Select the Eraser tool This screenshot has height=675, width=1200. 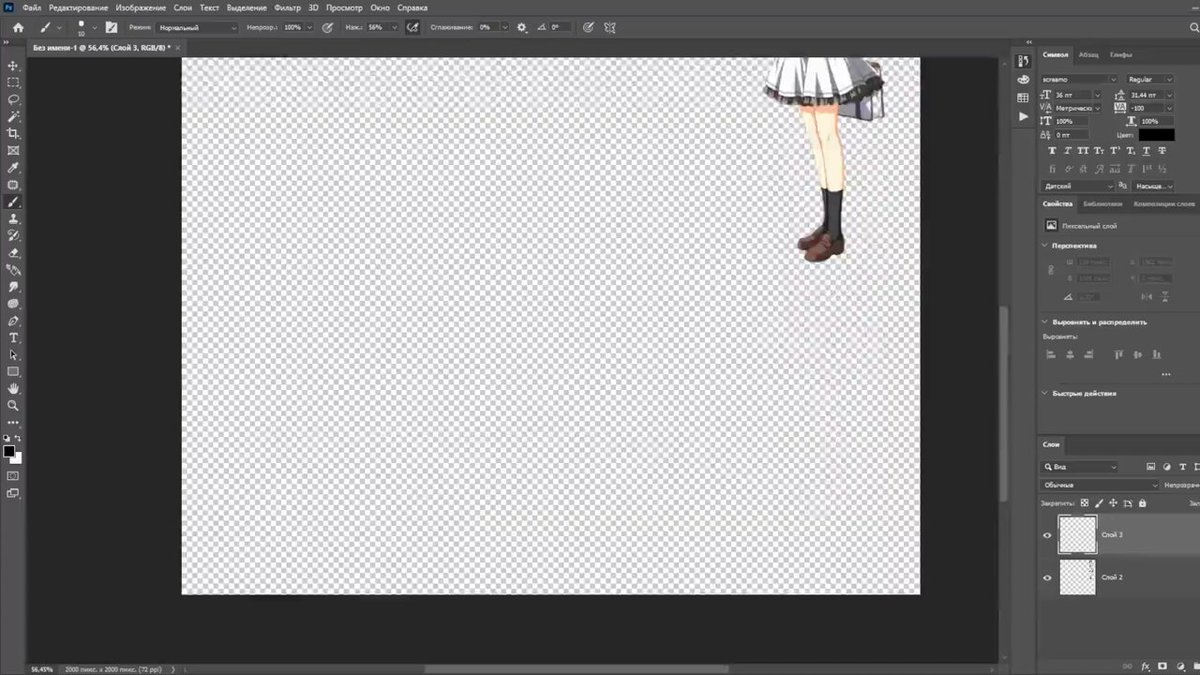click(x=13, y=253)
